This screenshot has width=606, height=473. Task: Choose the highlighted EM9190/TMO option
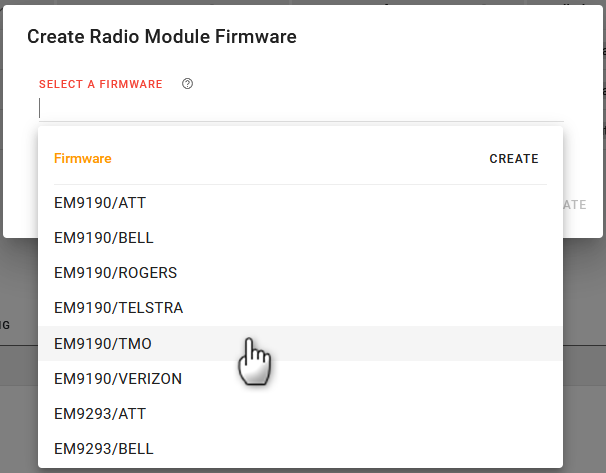[103, 343]
